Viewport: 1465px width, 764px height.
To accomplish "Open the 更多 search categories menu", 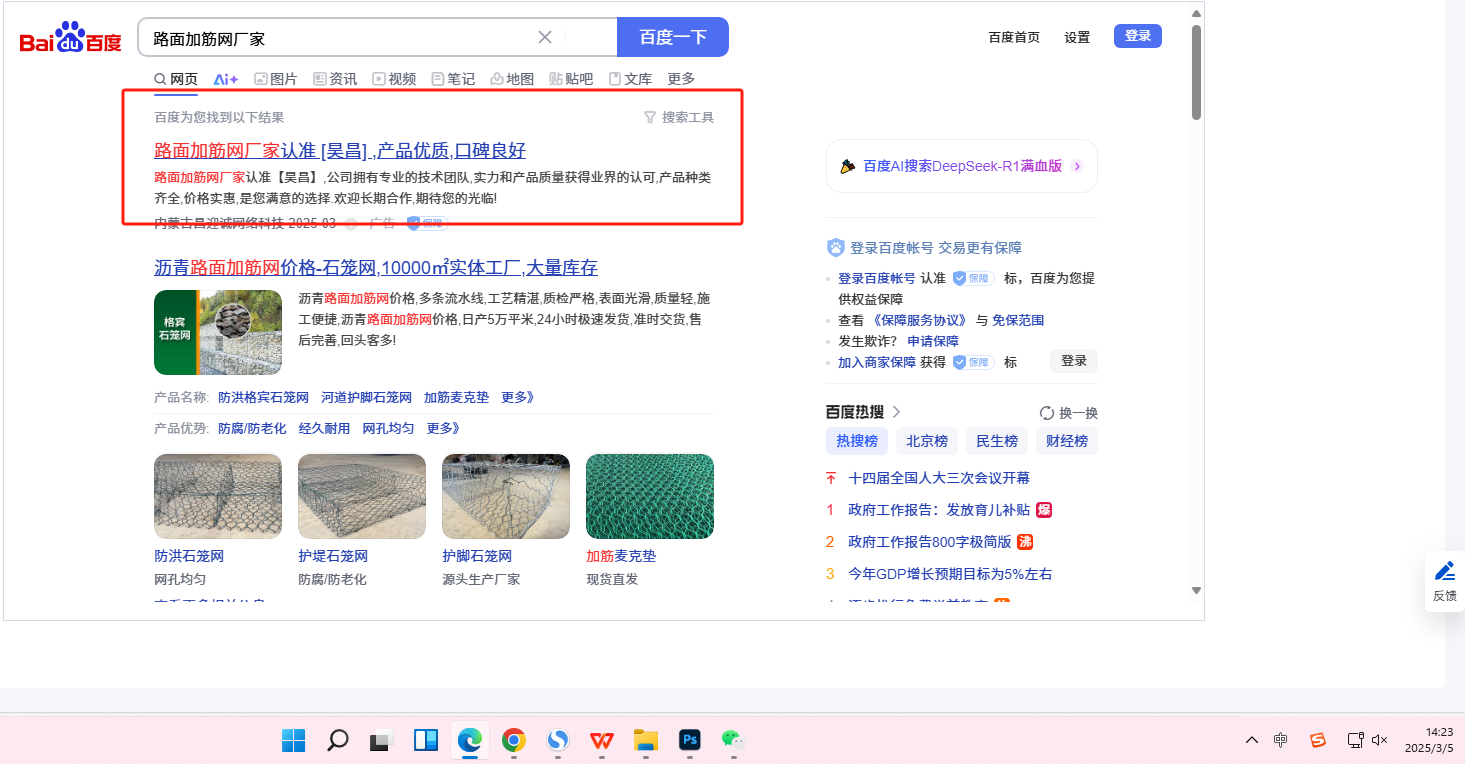I will pyautogui.click(x=681, y=79).
